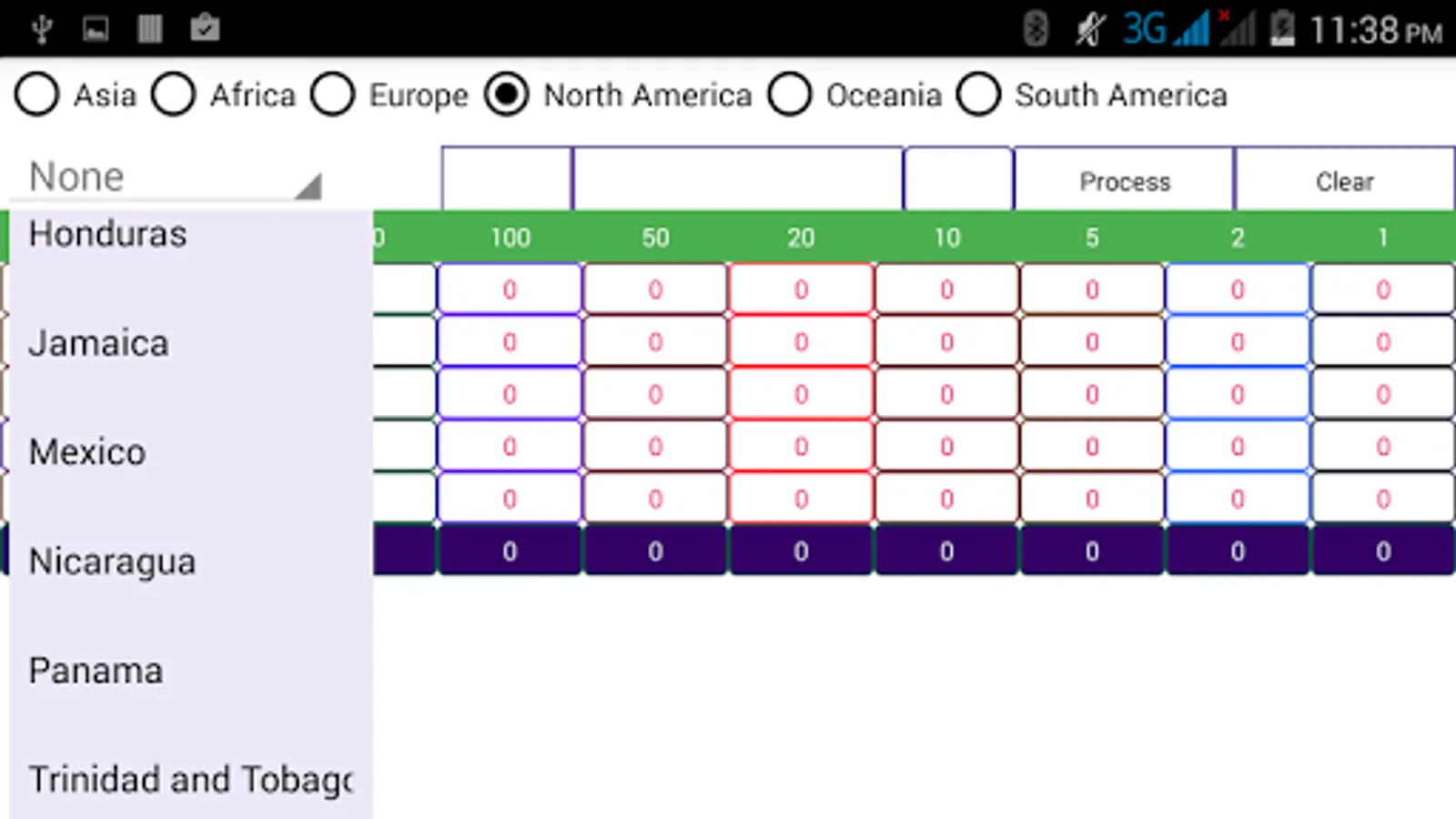Image resolution: width=1456 pixels, height=819 pixels.
Task: Select the South America radio button
Action: [979, 94]
